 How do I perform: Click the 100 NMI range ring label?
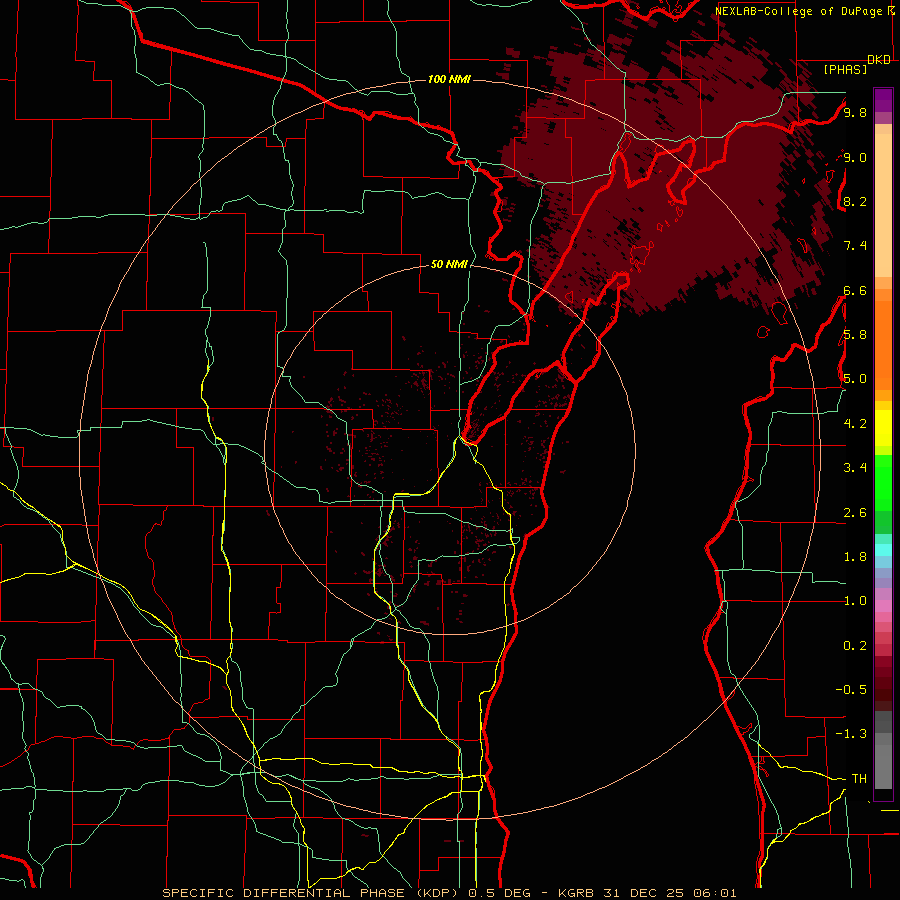[x=449, y=79]
